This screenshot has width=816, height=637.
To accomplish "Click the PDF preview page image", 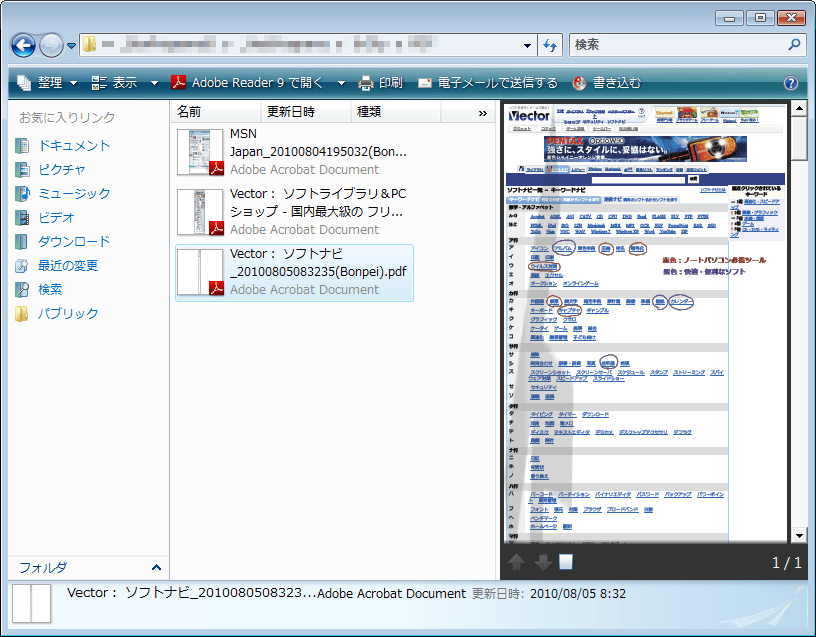I will [x=645, y=323].
